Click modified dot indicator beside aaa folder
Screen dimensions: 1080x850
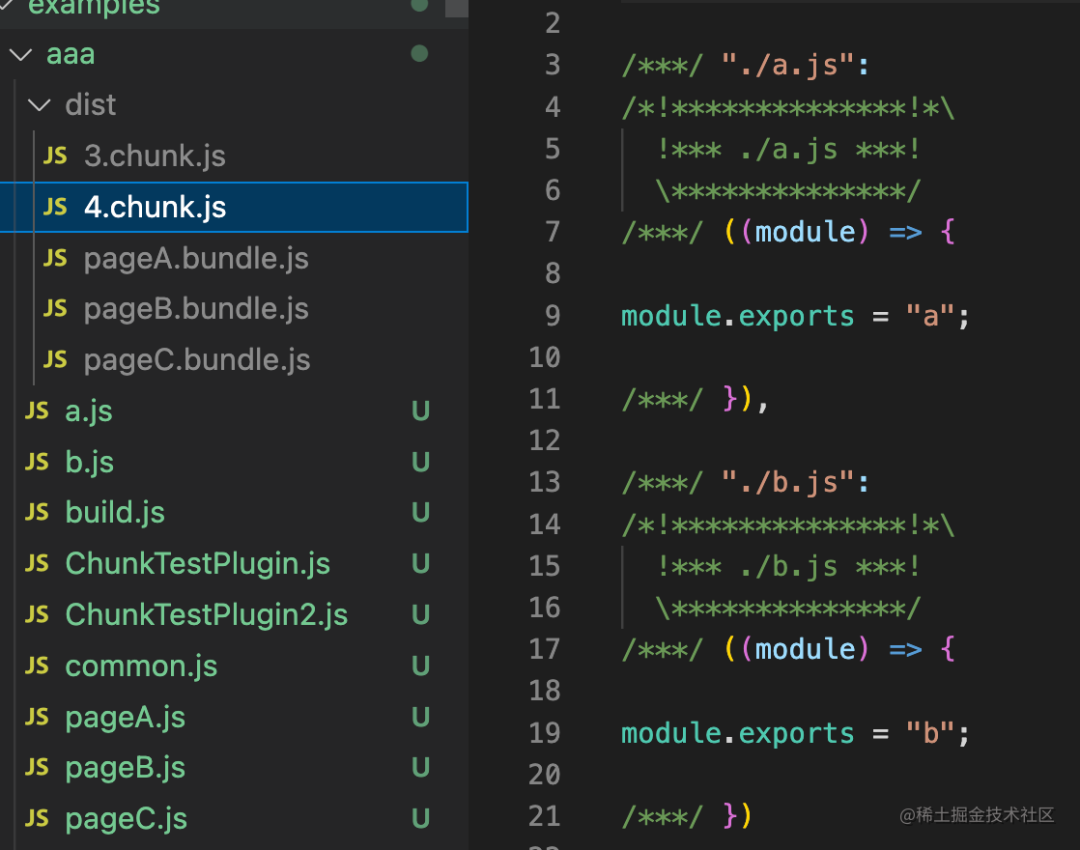[x=420, y=53]
